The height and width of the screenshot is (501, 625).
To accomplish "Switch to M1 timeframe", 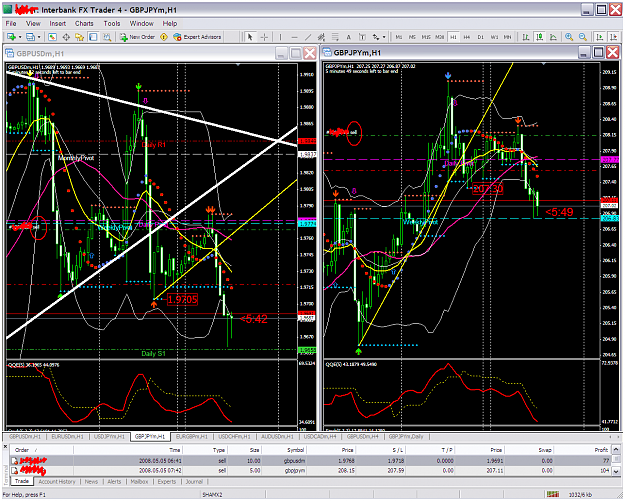I will tap(399, 37).
